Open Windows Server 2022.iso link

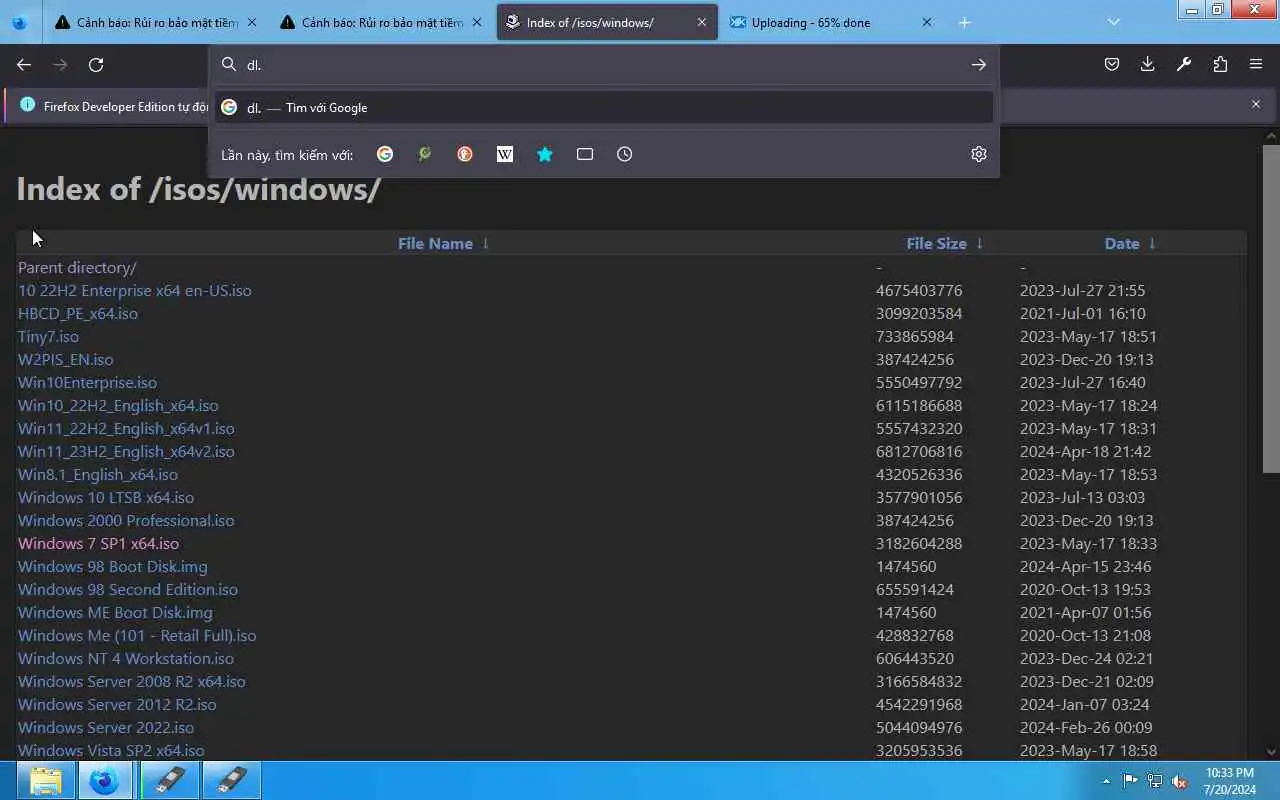[x=106, y=728]
